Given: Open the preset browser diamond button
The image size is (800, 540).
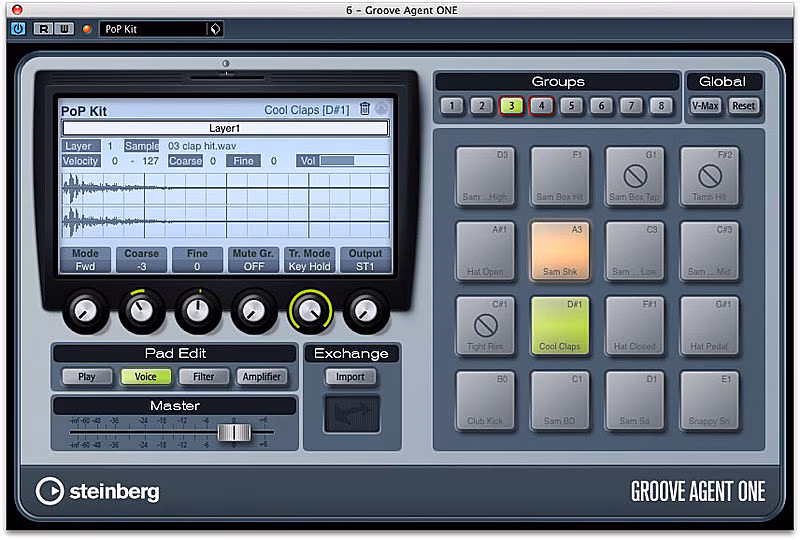Looking at the screenshot, I should [x=215, y=29].
